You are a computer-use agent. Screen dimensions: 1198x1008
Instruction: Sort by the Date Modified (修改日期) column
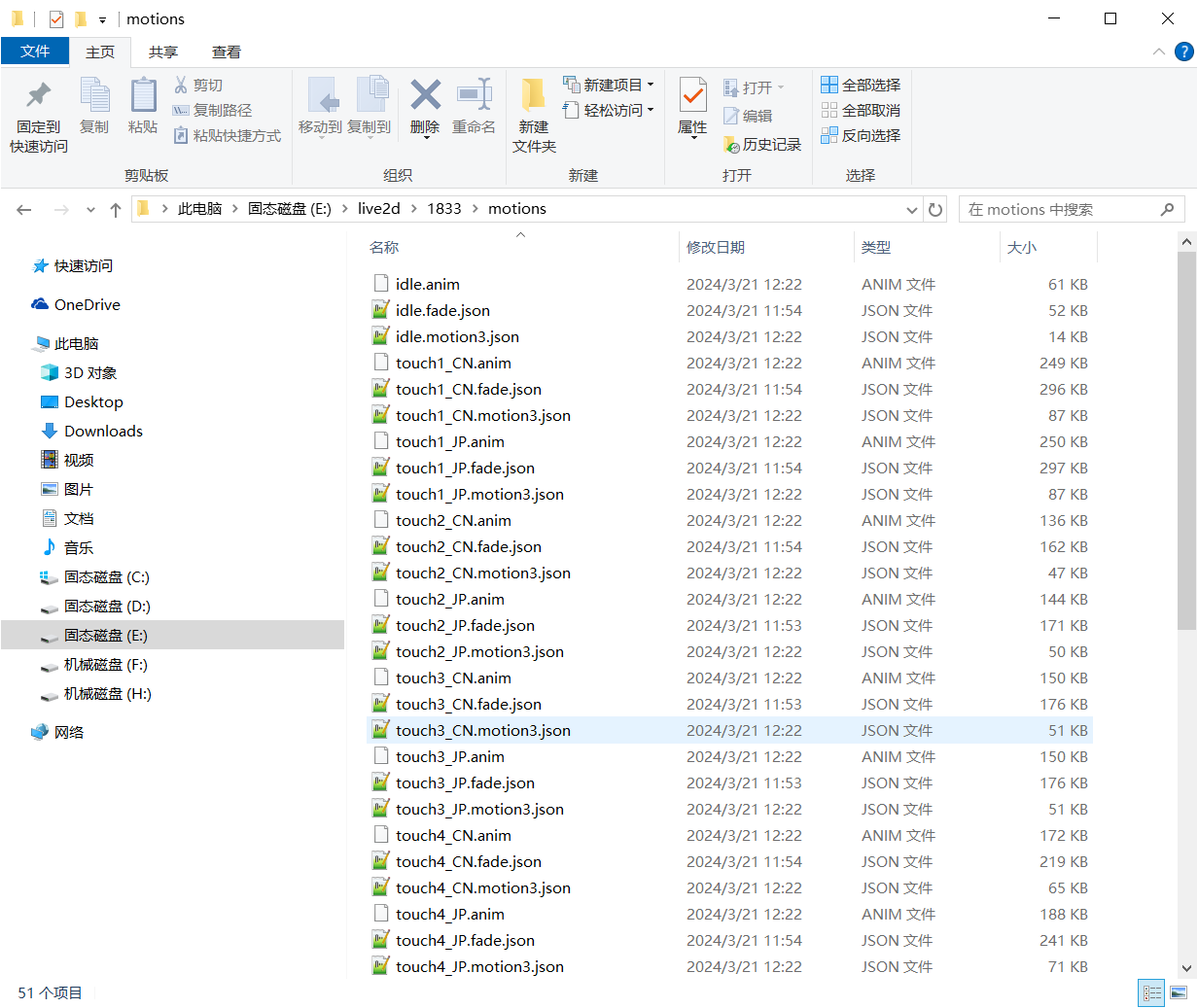pyautogui.click(x=766, y=248)
